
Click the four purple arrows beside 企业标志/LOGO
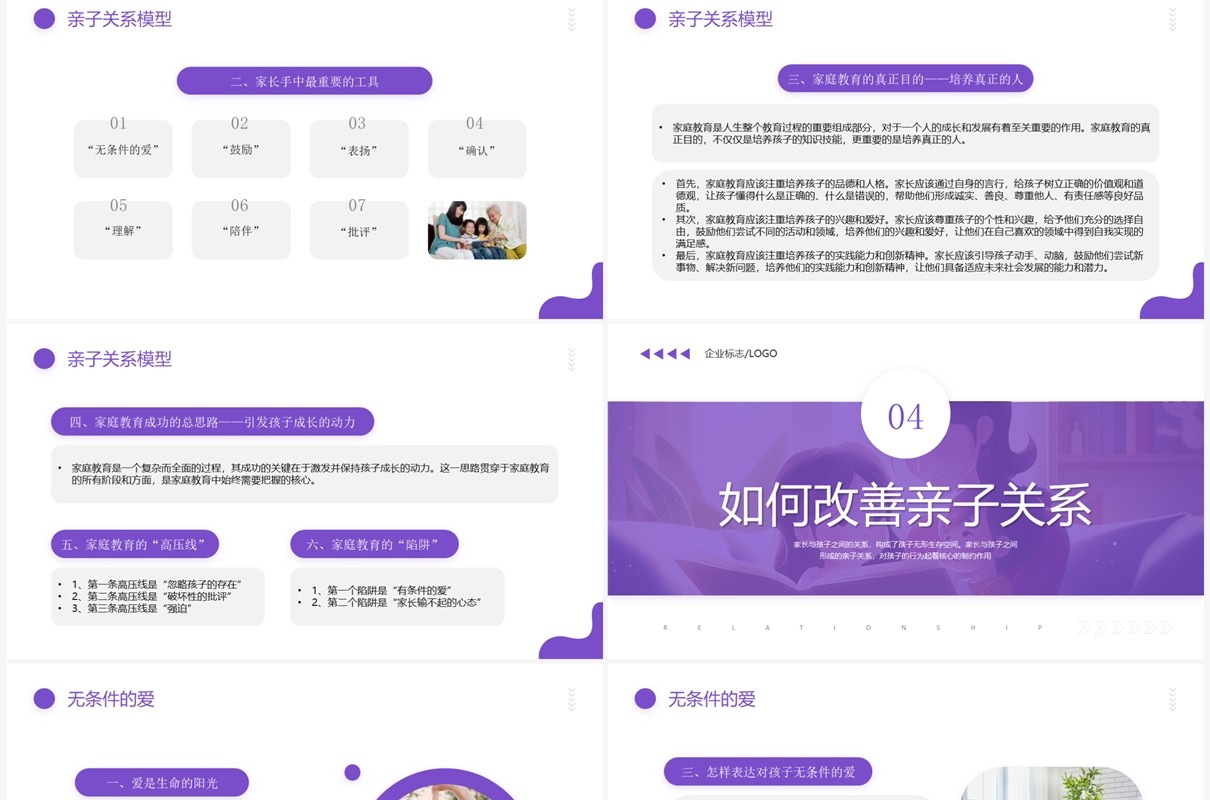[x=665, y=353]
